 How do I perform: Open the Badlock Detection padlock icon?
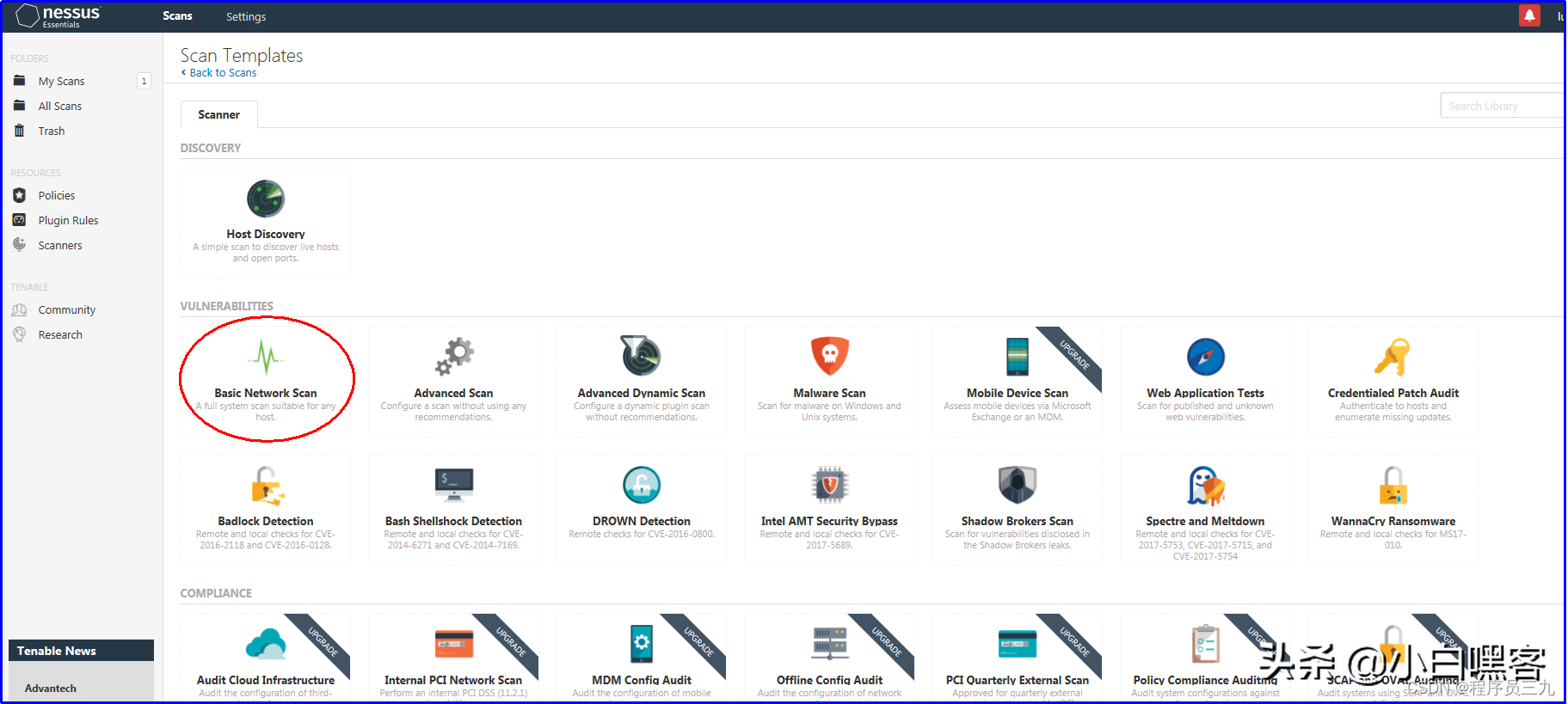(x=267, y=486)
